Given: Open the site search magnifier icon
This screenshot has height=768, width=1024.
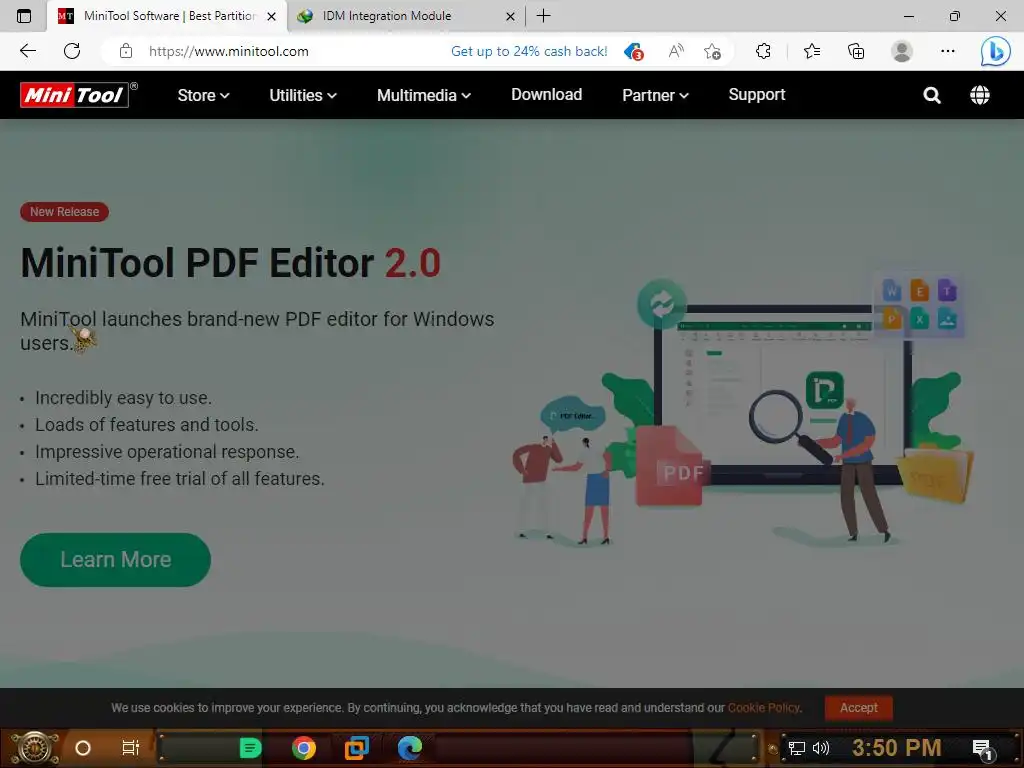Looking at the screenshot, I should click(x=932, y=95).
